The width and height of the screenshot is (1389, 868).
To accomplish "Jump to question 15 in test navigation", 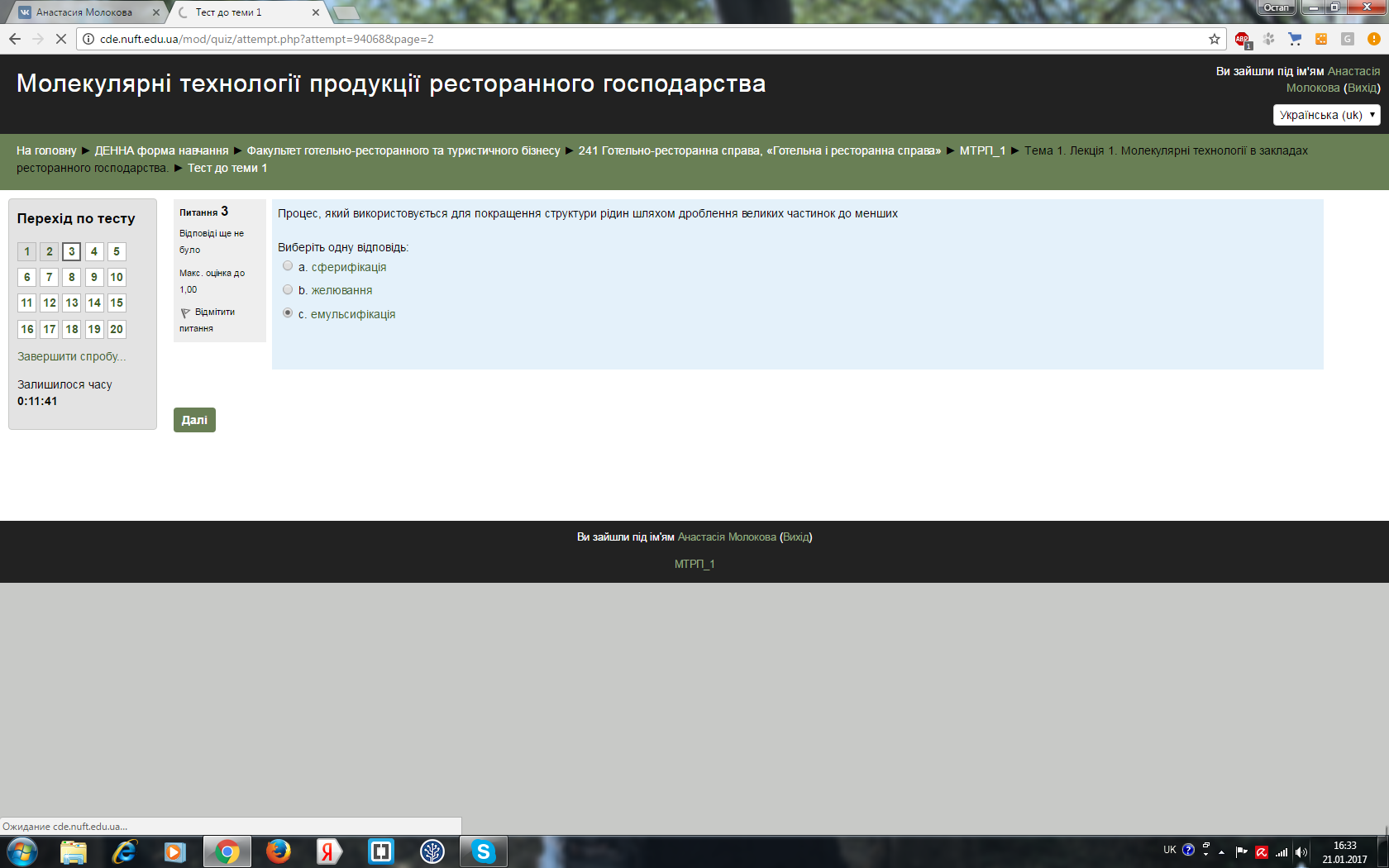I will tap(117, 303).
